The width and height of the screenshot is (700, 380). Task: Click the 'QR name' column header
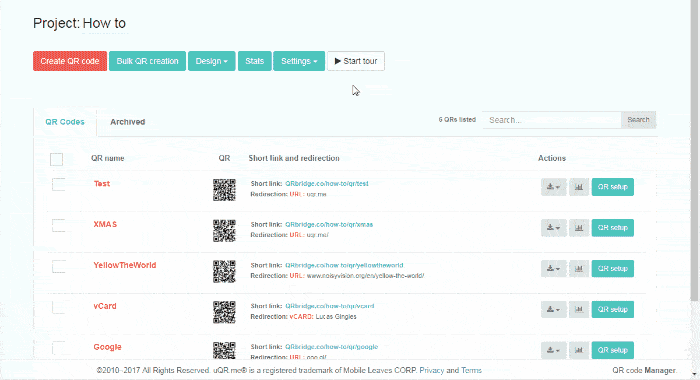pos(108,158)
